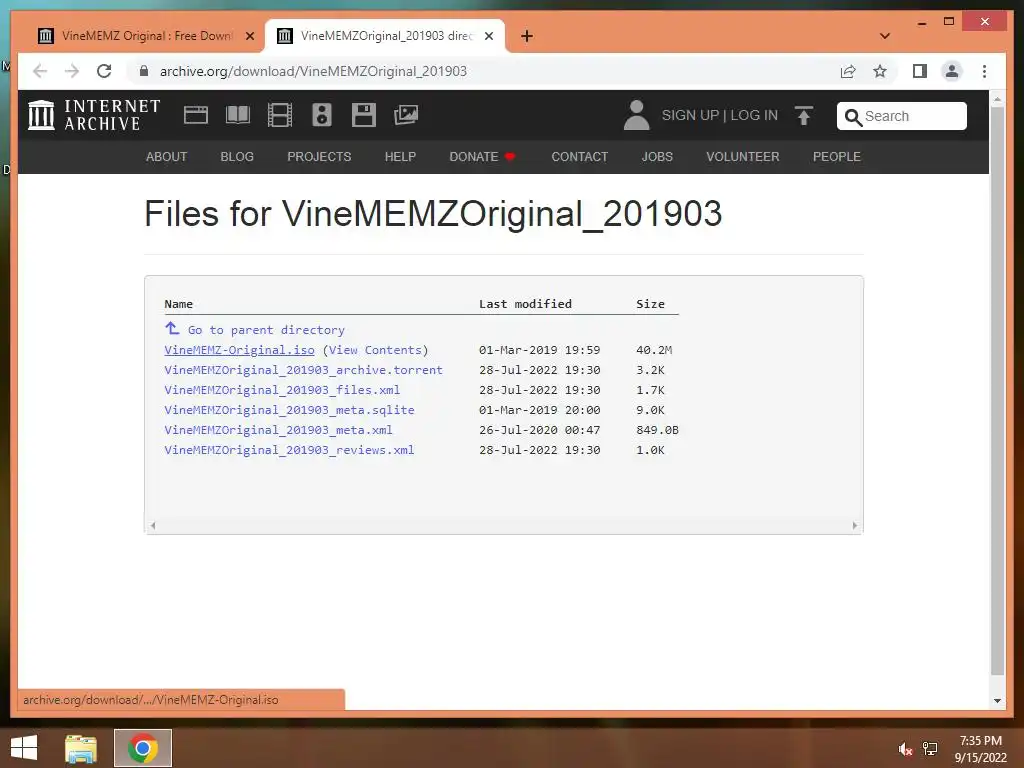Screen dimensions: 1024x768
Task: Click the browser forward arrow
Action: click(x=72, y=71)
